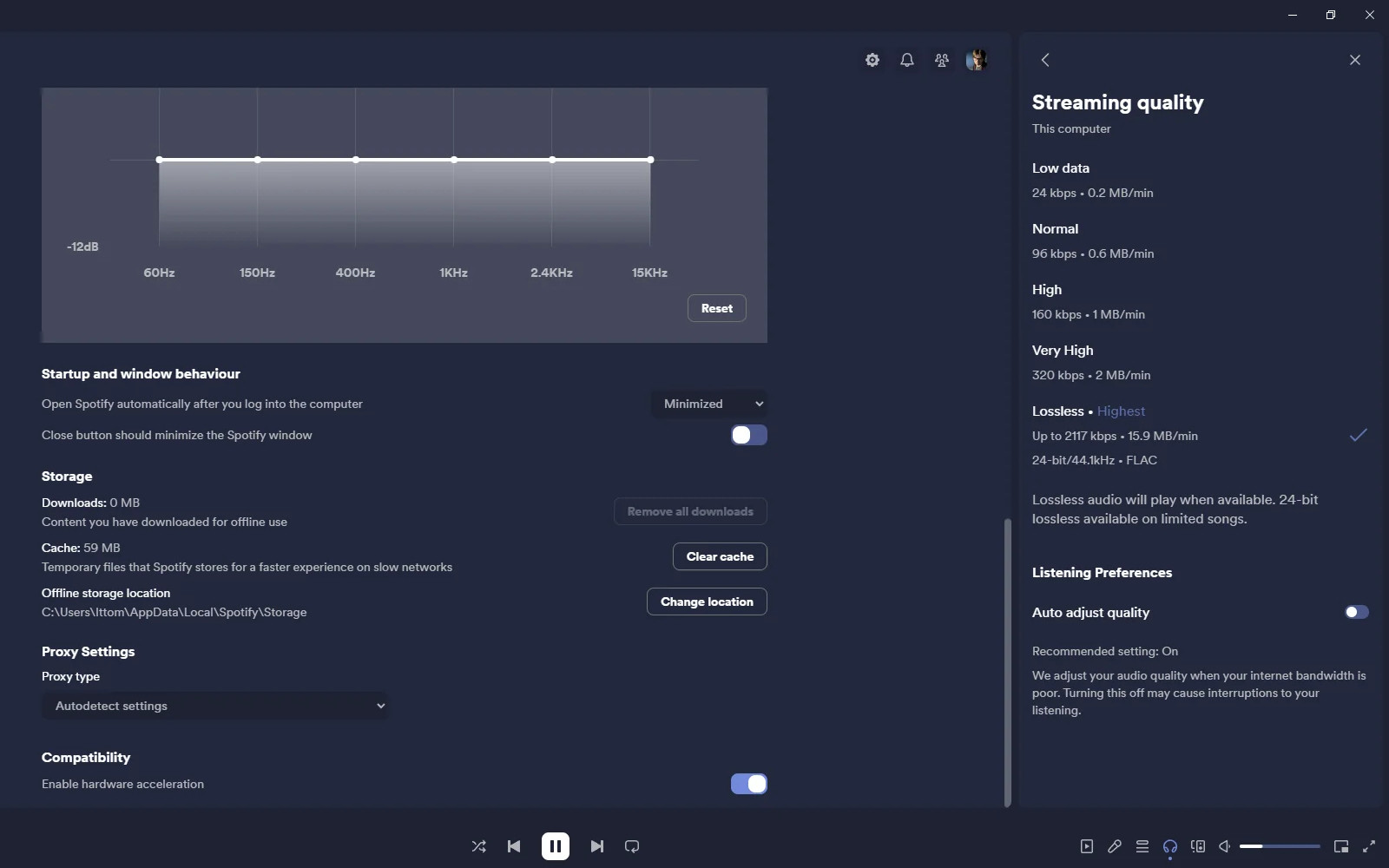Click the headphones streaming quality icon
1389x868 pixels.
(1170, 846)
